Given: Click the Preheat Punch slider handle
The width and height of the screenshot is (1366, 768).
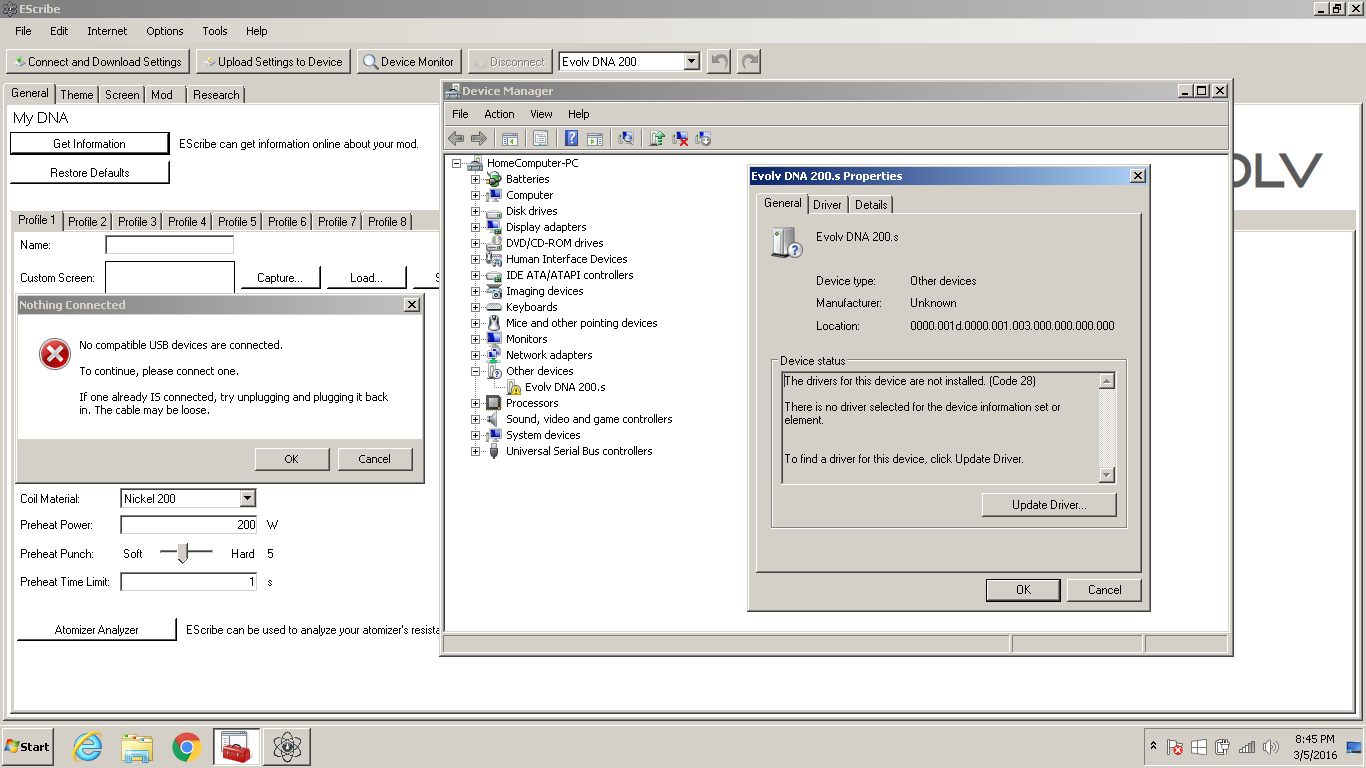Looking at the screenshot, I should pos(182,553).
